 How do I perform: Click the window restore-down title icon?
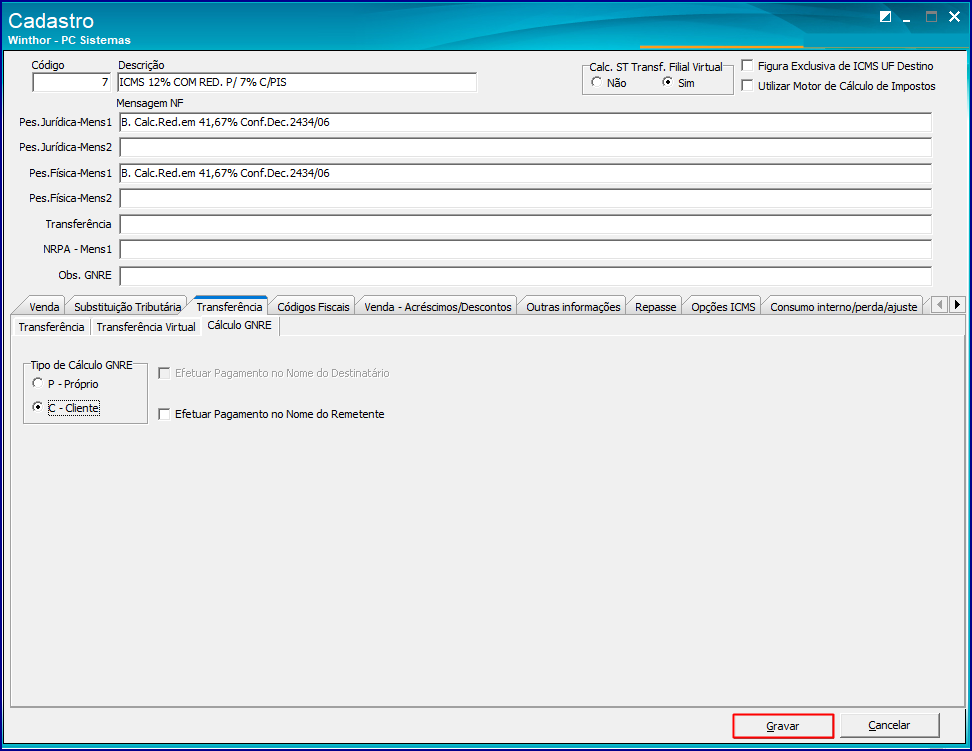tap(885, 17)
